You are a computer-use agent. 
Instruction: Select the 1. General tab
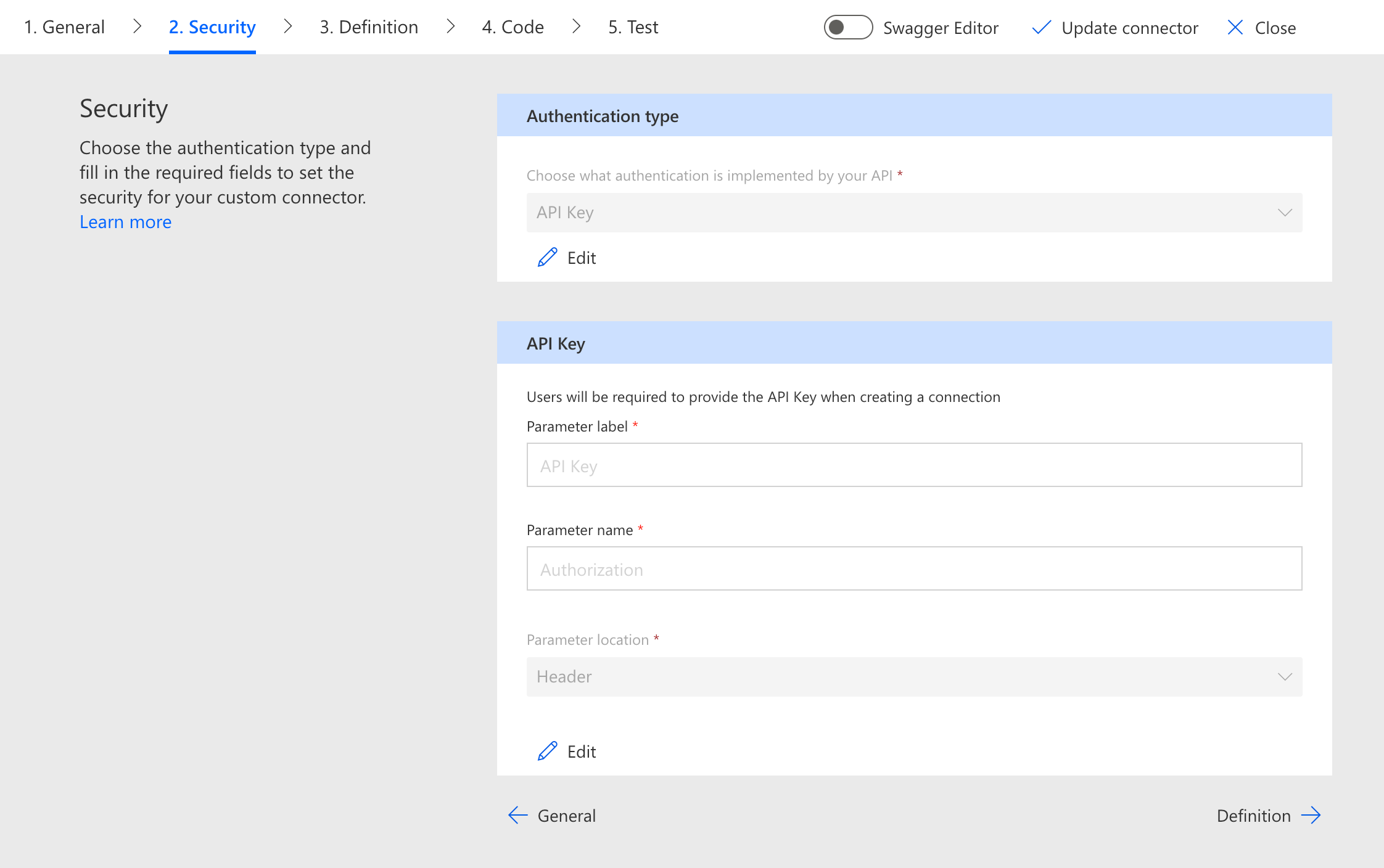point(64,27)
